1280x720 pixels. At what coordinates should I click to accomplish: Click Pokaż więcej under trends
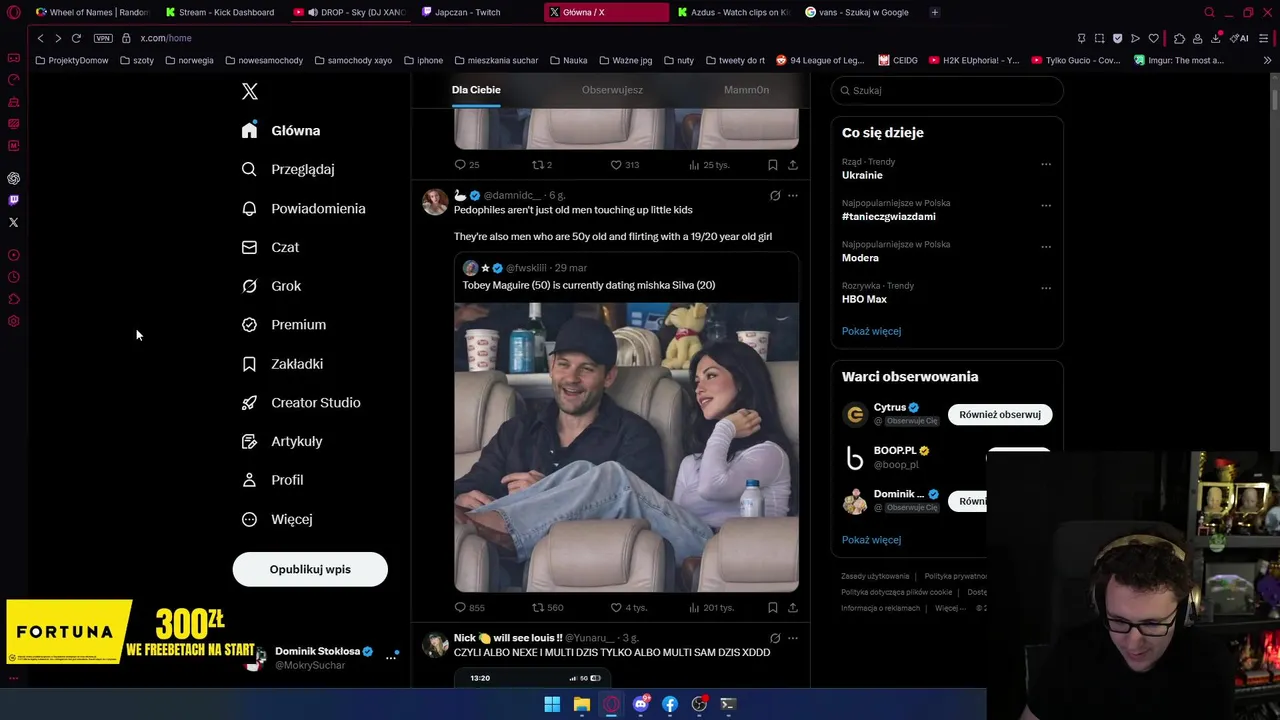pos(871,331)
